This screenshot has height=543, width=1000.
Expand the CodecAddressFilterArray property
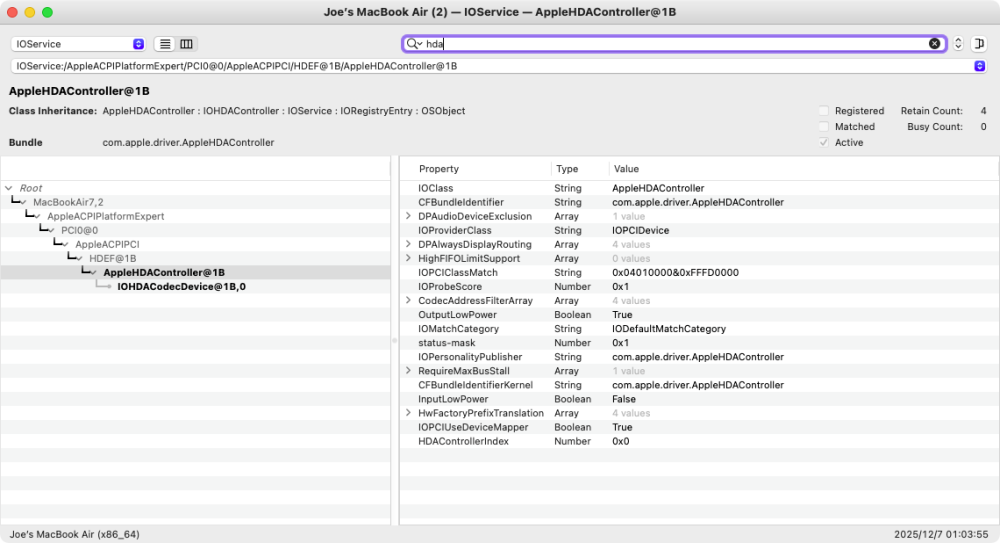(408, 301)
